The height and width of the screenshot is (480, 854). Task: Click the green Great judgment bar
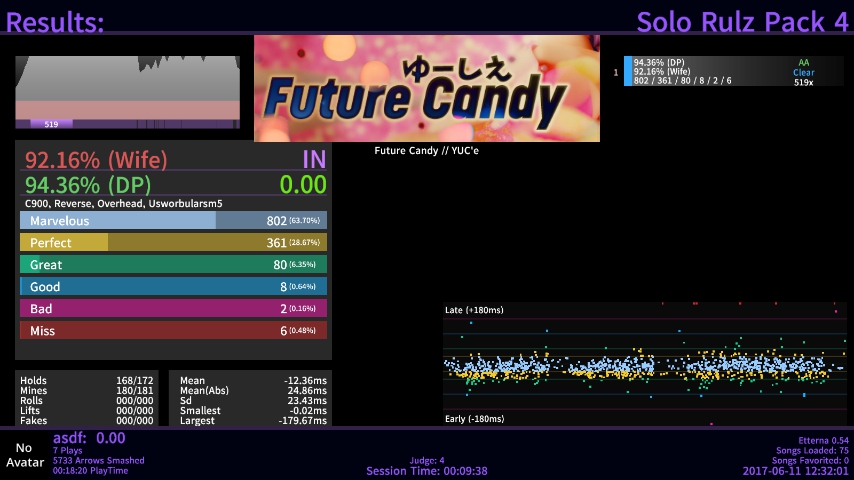(x=173, y=265)
